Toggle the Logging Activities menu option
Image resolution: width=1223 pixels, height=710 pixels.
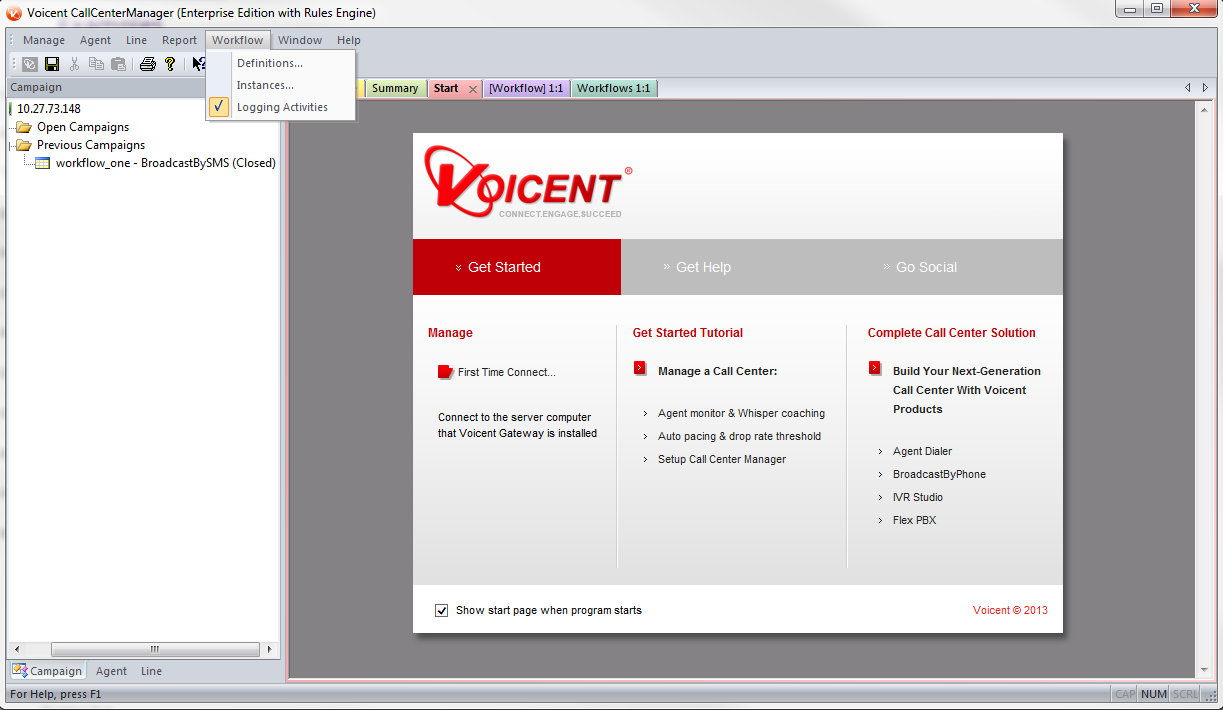click(281, 107)
